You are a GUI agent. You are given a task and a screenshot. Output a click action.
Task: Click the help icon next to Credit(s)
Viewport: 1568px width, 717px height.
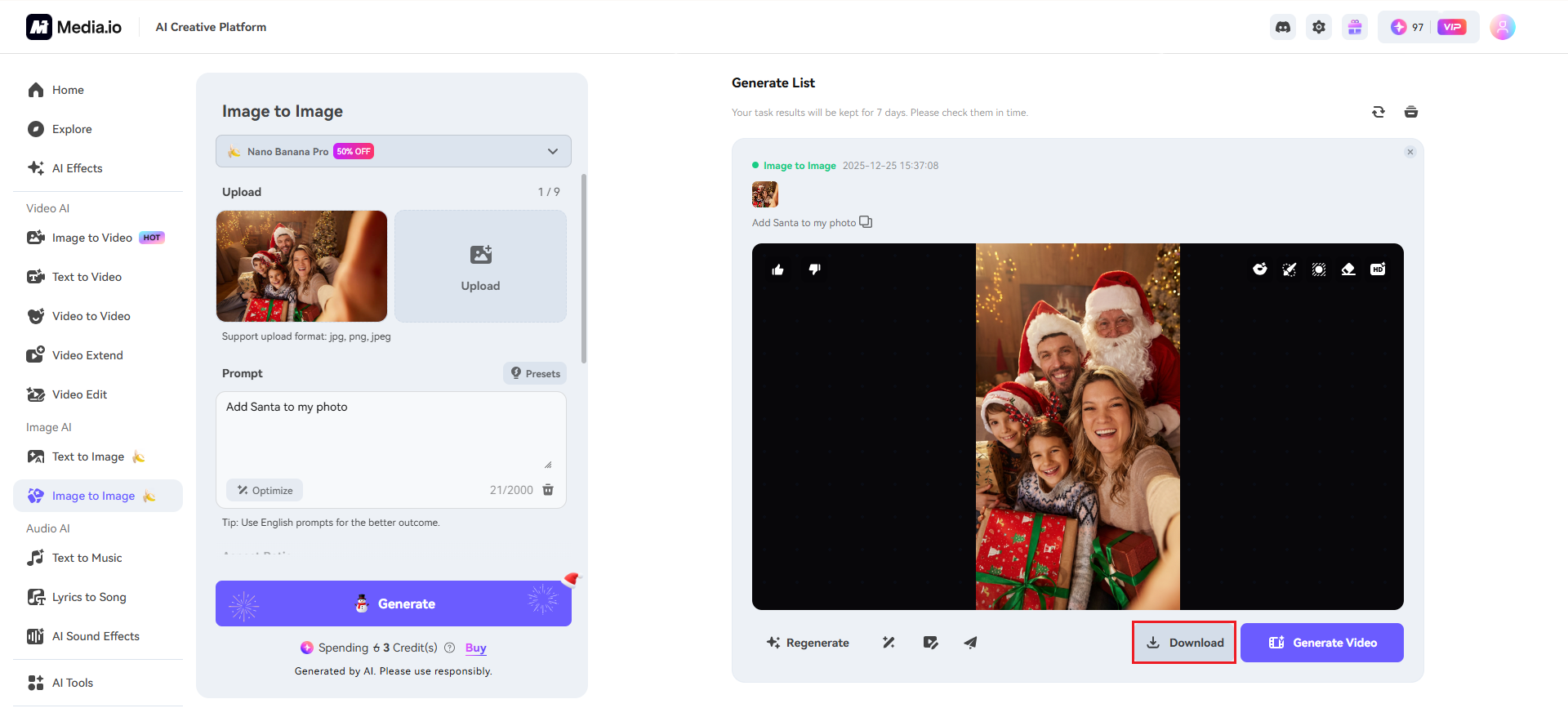[x=449, y=648]
